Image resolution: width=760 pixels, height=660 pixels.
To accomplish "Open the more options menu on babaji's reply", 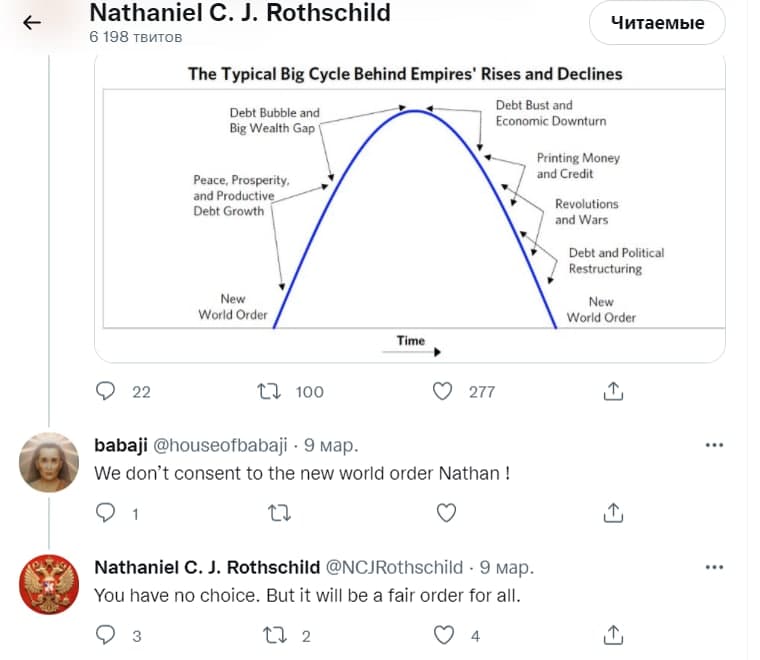I will 714,445.
